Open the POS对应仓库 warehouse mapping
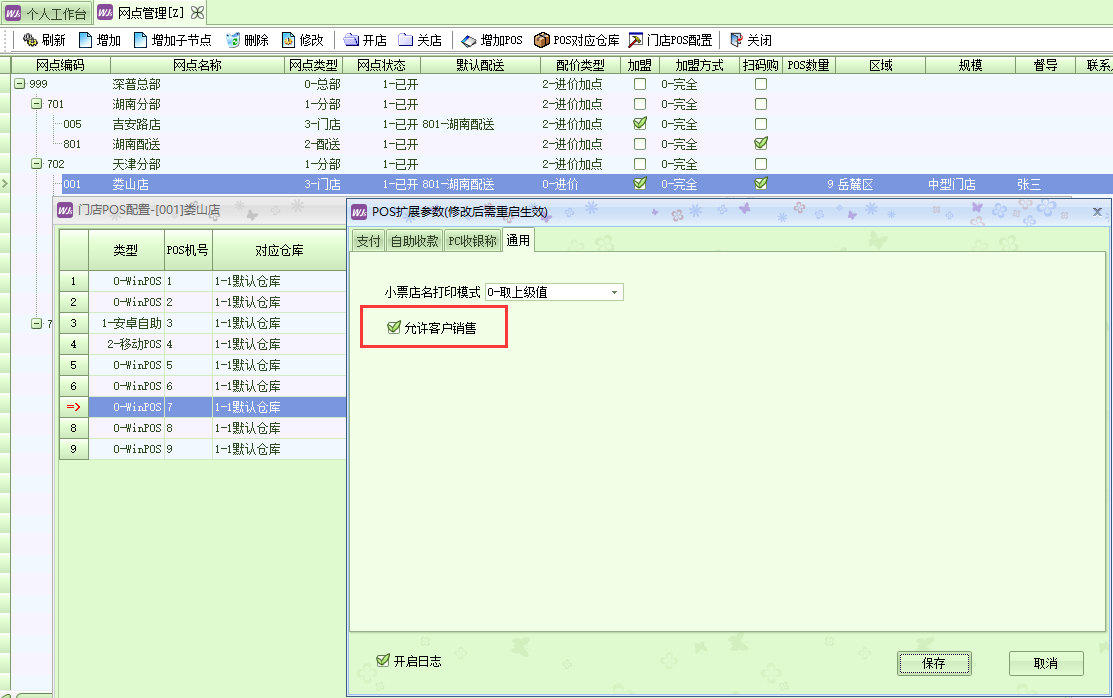The image size is (1113, 698). tap(542, 41)
